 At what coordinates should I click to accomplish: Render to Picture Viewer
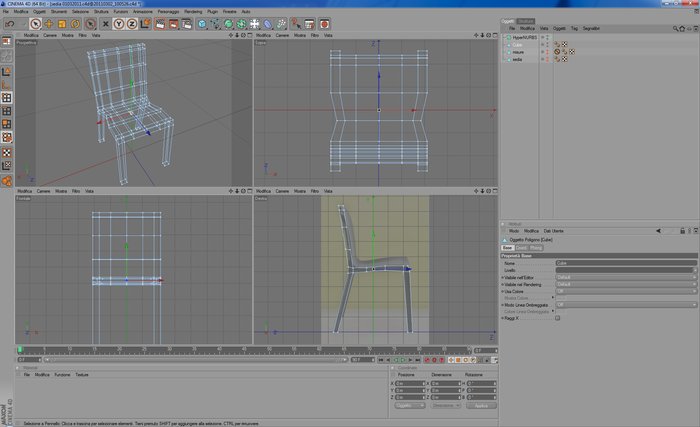173,24
